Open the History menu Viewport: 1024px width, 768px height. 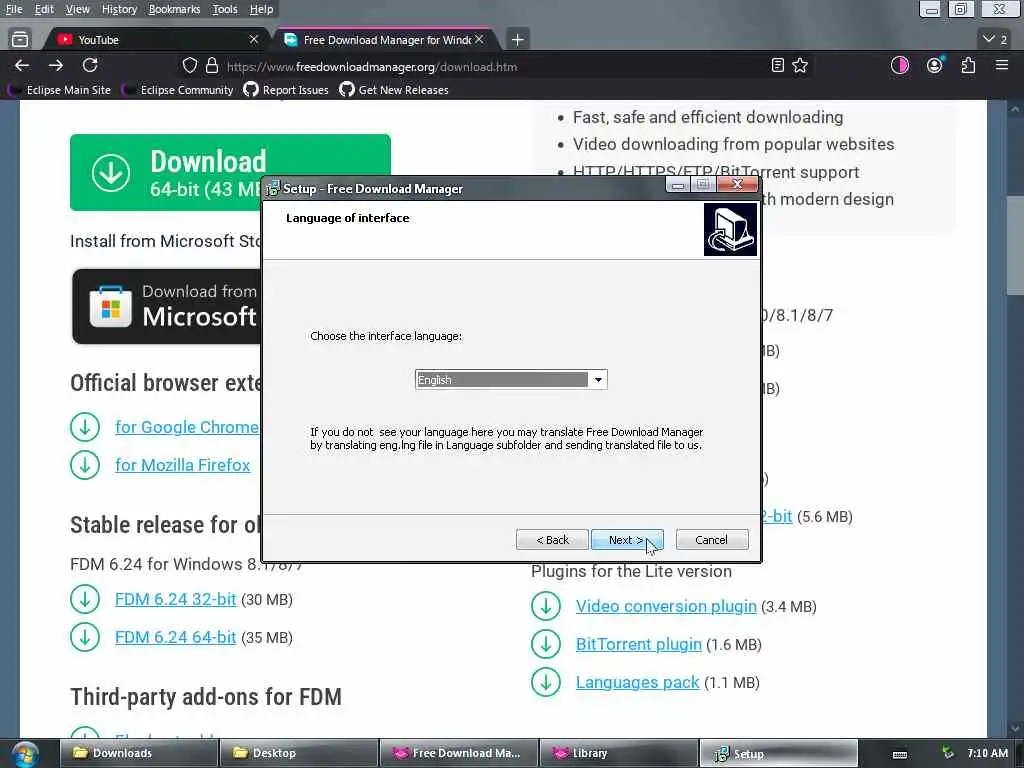point(120,9)
